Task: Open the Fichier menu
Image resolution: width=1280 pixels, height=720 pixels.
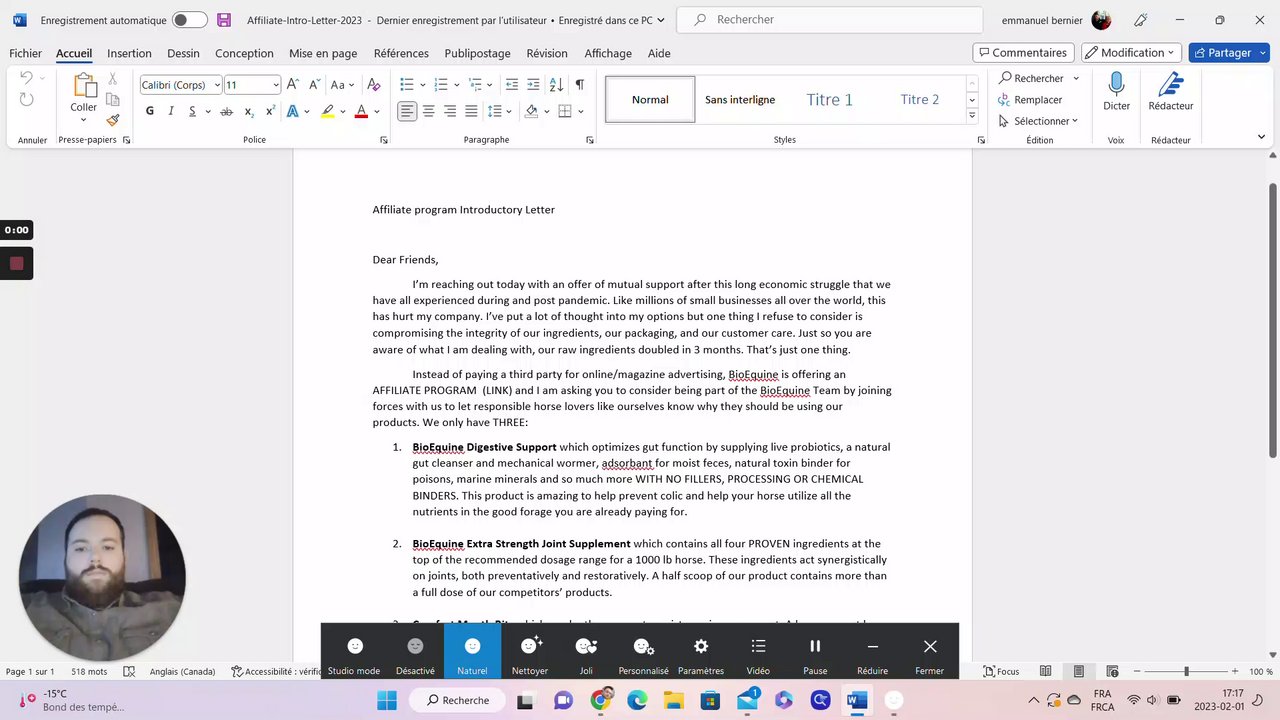Action: (x=25, y=53)
